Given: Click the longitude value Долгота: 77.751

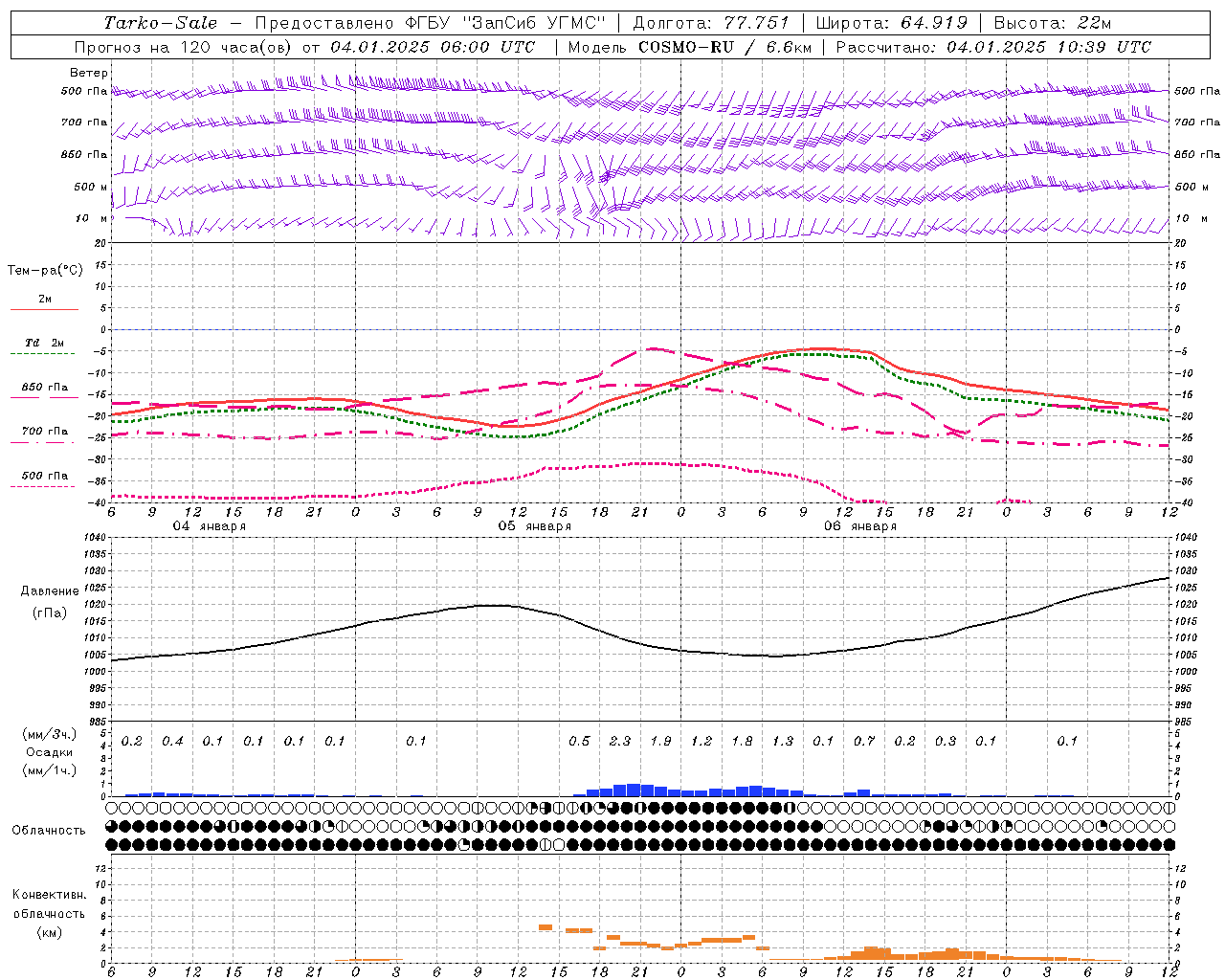Looking at the screenshot, I should click(x=711, y=23).
